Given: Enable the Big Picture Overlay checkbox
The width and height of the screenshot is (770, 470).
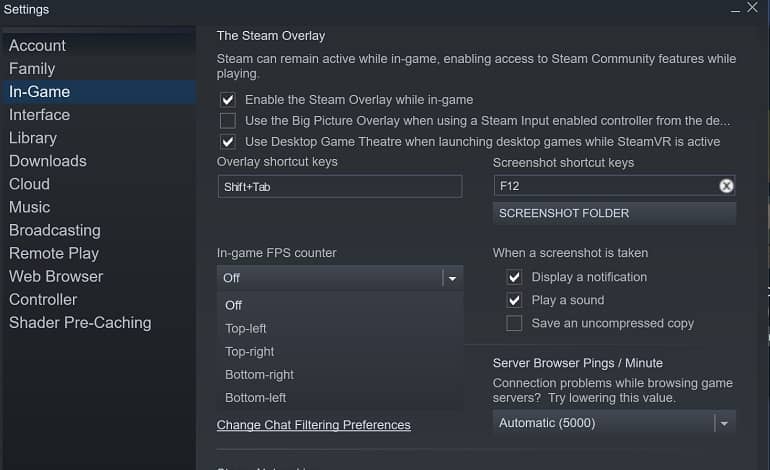Looking at the screenshot, I should (x=228, y=121).
